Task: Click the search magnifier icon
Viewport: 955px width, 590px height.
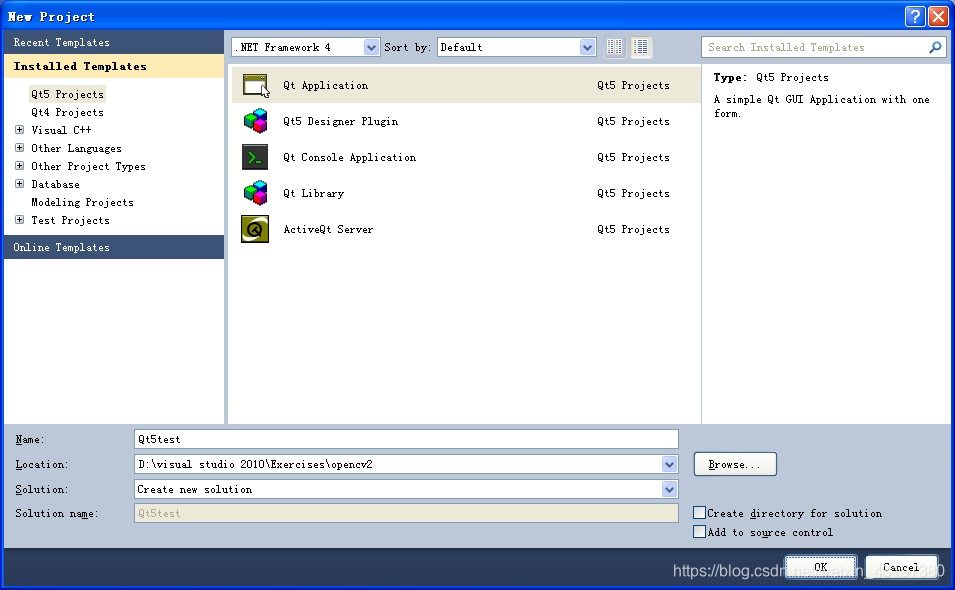Action: pos(935,46)
